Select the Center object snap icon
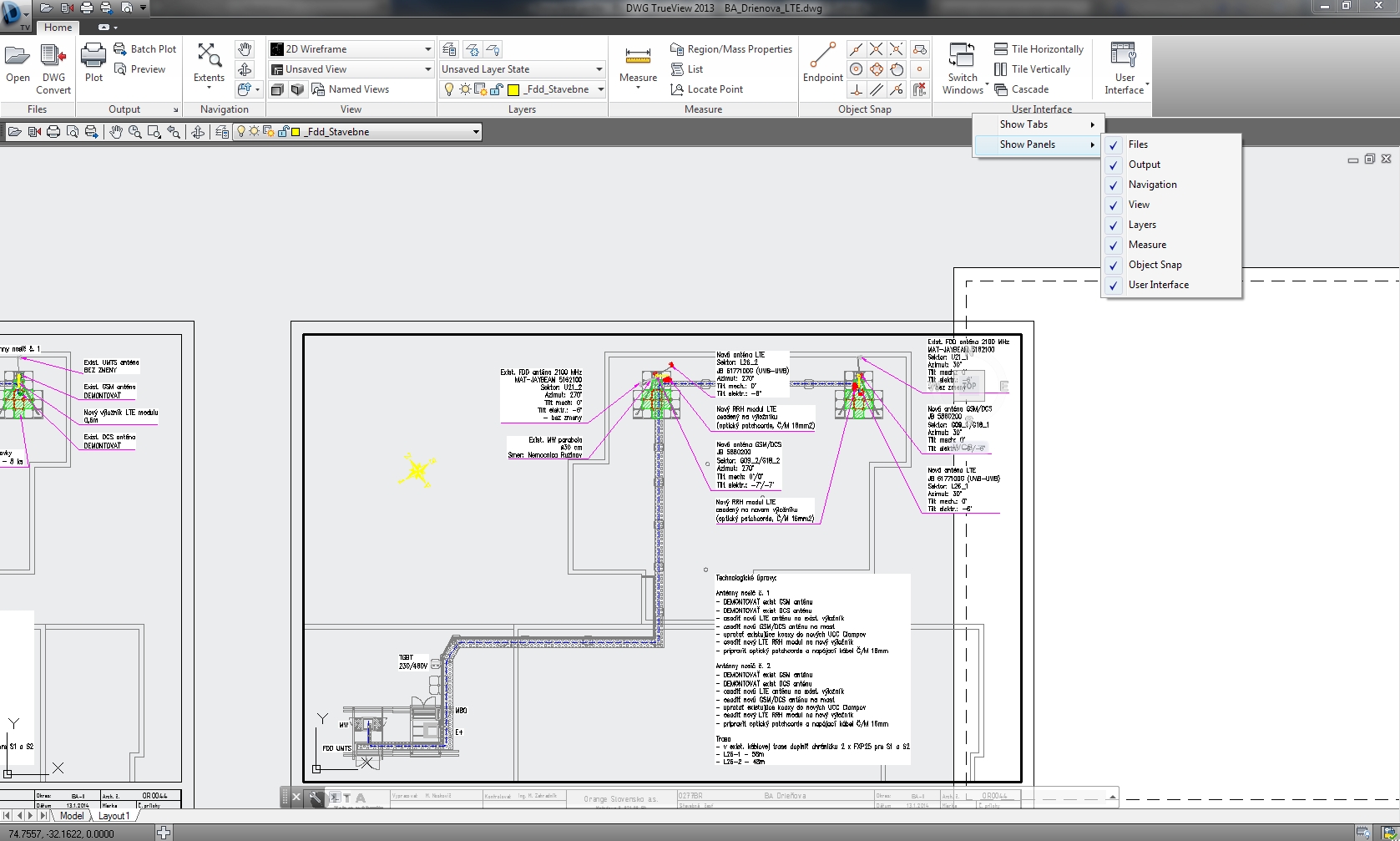1400x841 pixels. point(856,69)
